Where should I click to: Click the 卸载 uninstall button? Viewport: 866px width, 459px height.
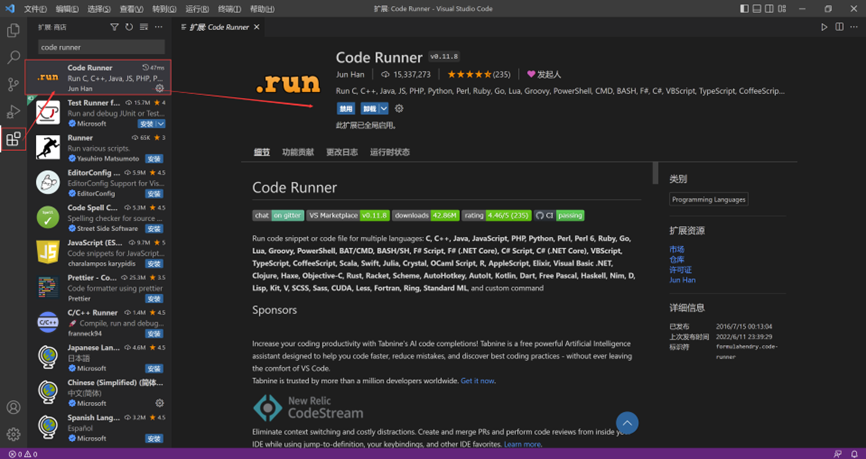(x=370, y=109)
